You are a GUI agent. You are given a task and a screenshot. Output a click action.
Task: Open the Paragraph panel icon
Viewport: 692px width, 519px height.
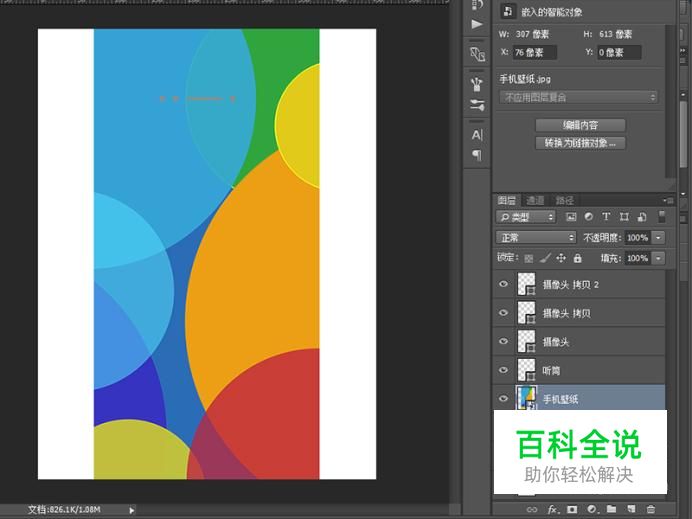tap(477, 155)
